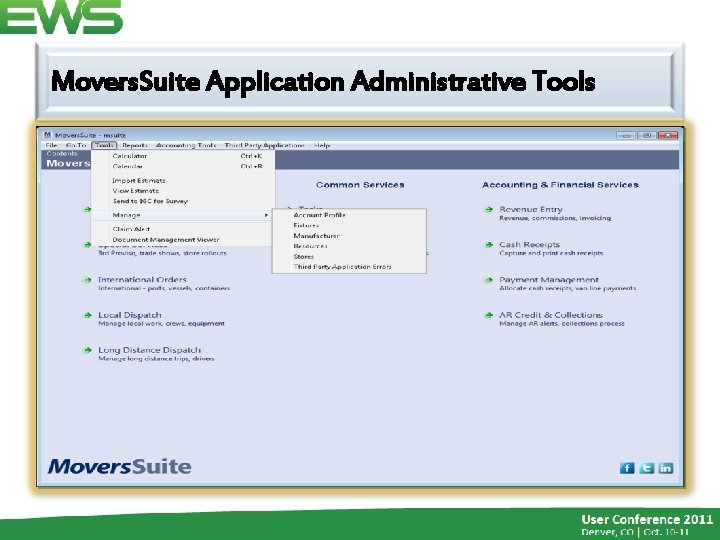The image size is (720, 540).
Task: Click 'Revenue, commissions, invoicing' description text
Action: click(x=555, y=218)
